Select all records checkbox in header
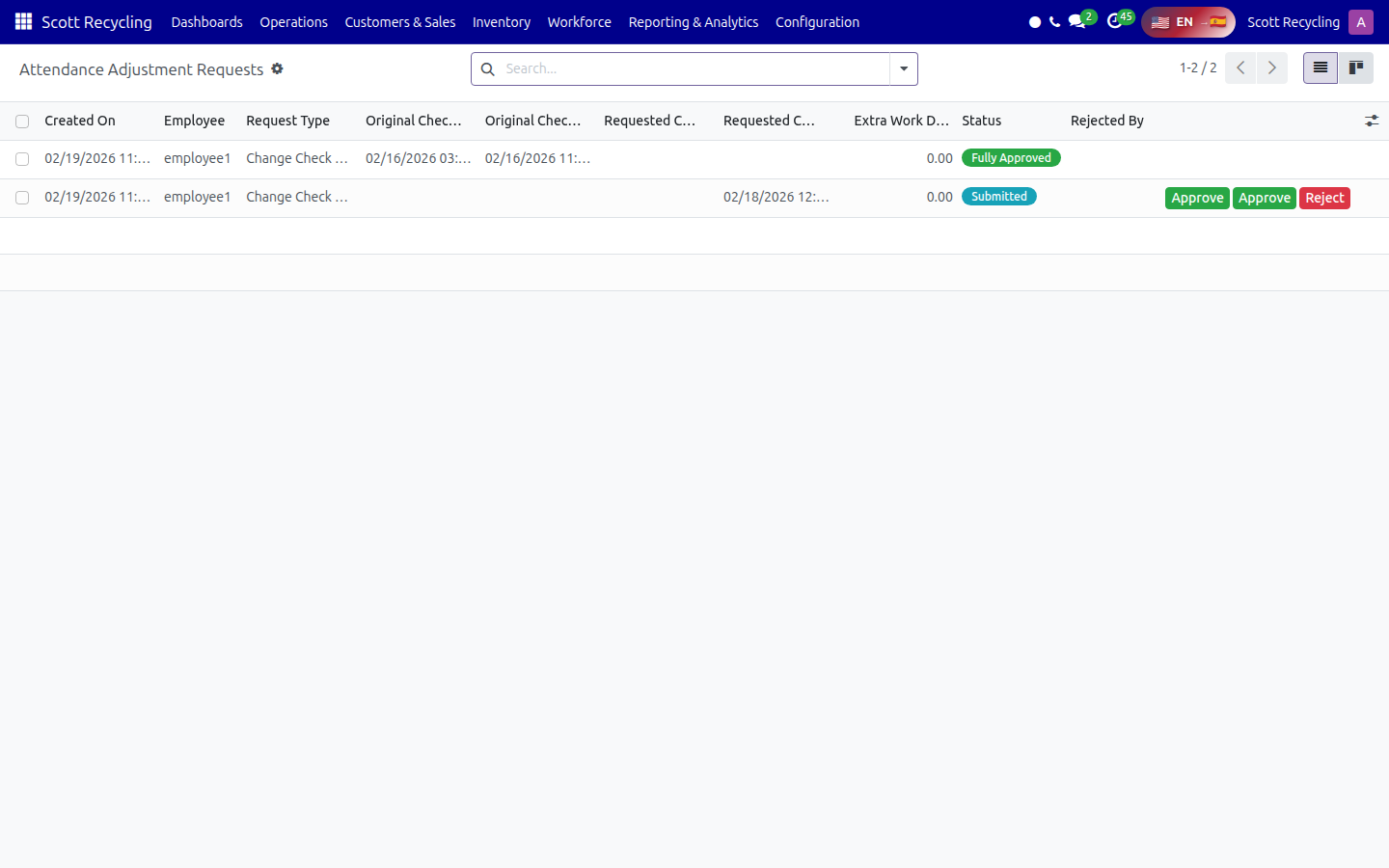Image resolution: width=1389 pixels, height=868 pixels. coord(22,122)
